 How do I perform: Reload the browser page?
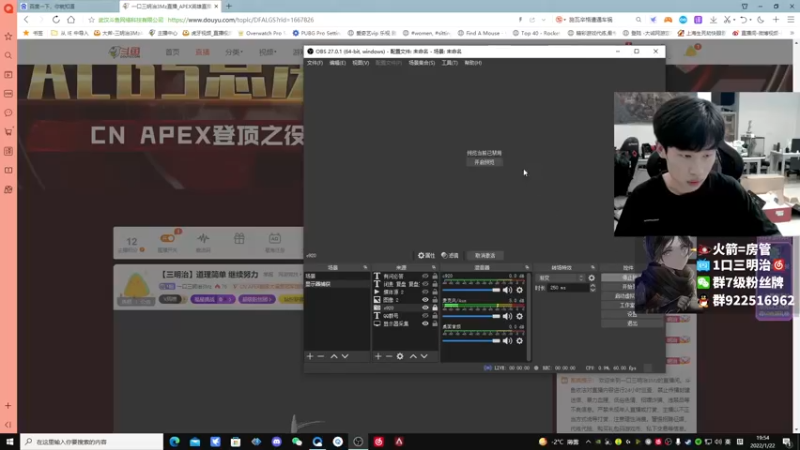tap(56, 20)
